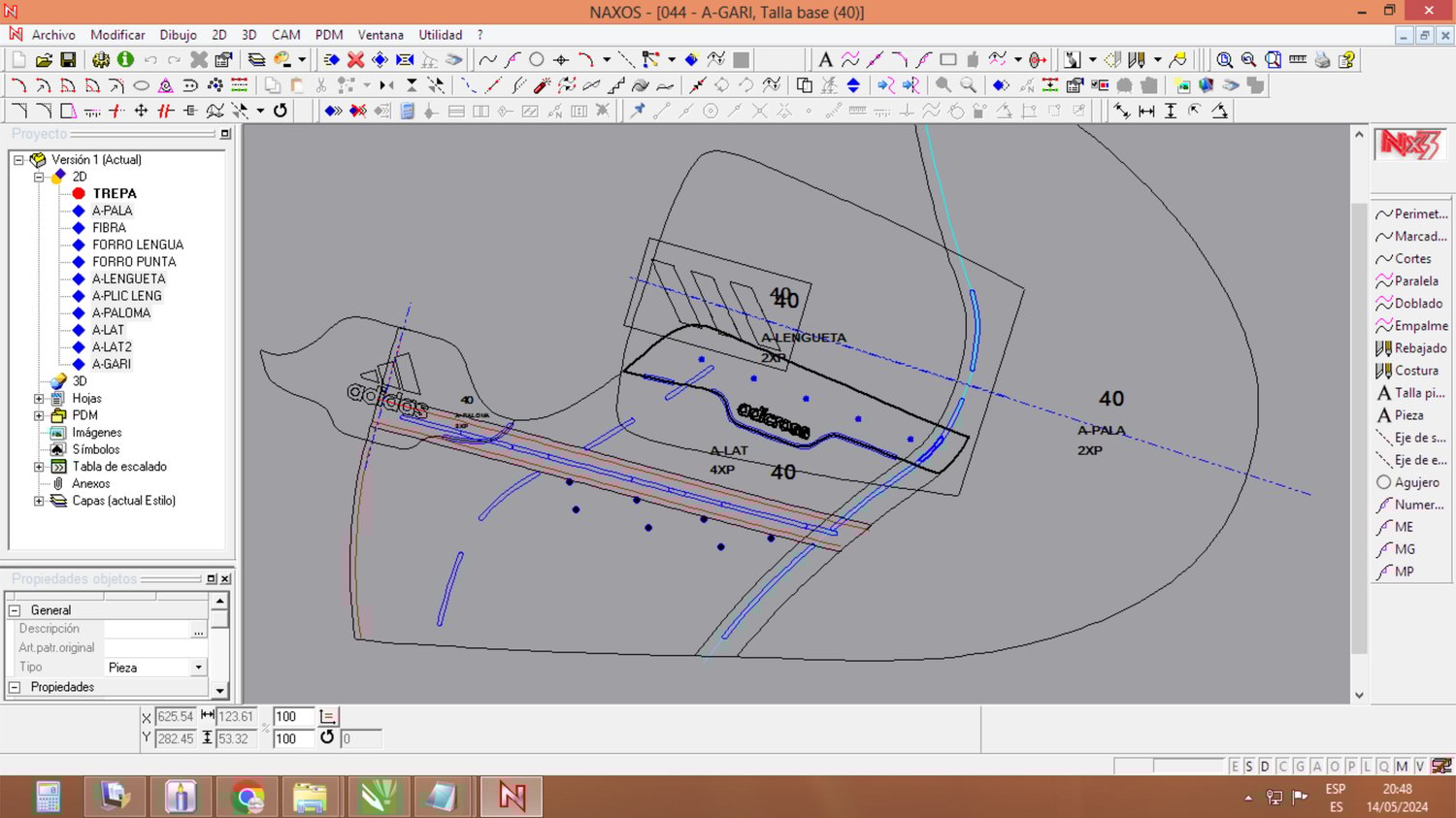Select the move four-arrow cross tool
Image resolution: width=1456 pixels, height=818 pixels.
click(x=141, y=111)
